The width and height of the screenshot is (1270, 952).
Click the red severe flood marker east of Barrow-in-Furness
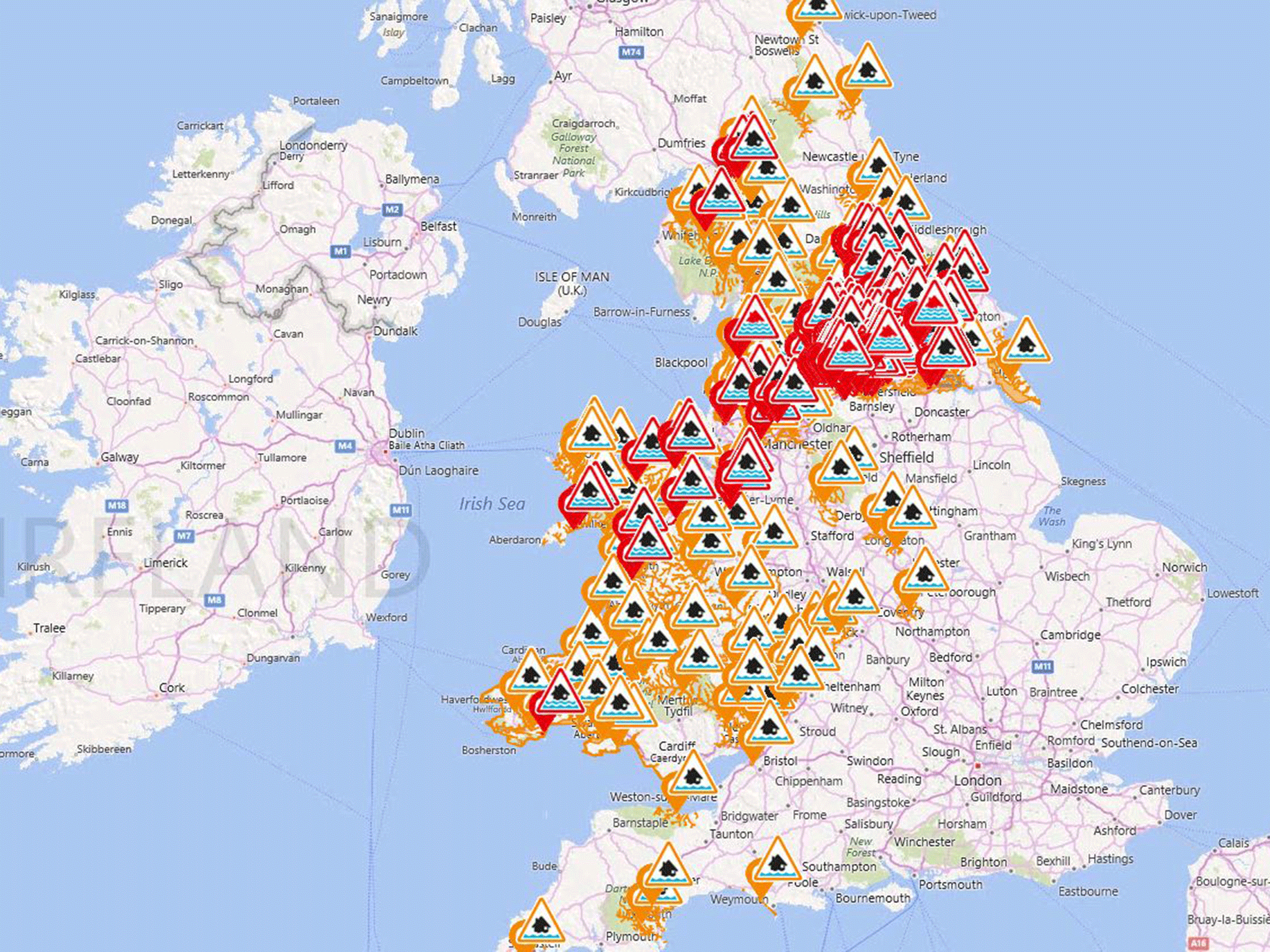tap(754, 321)
